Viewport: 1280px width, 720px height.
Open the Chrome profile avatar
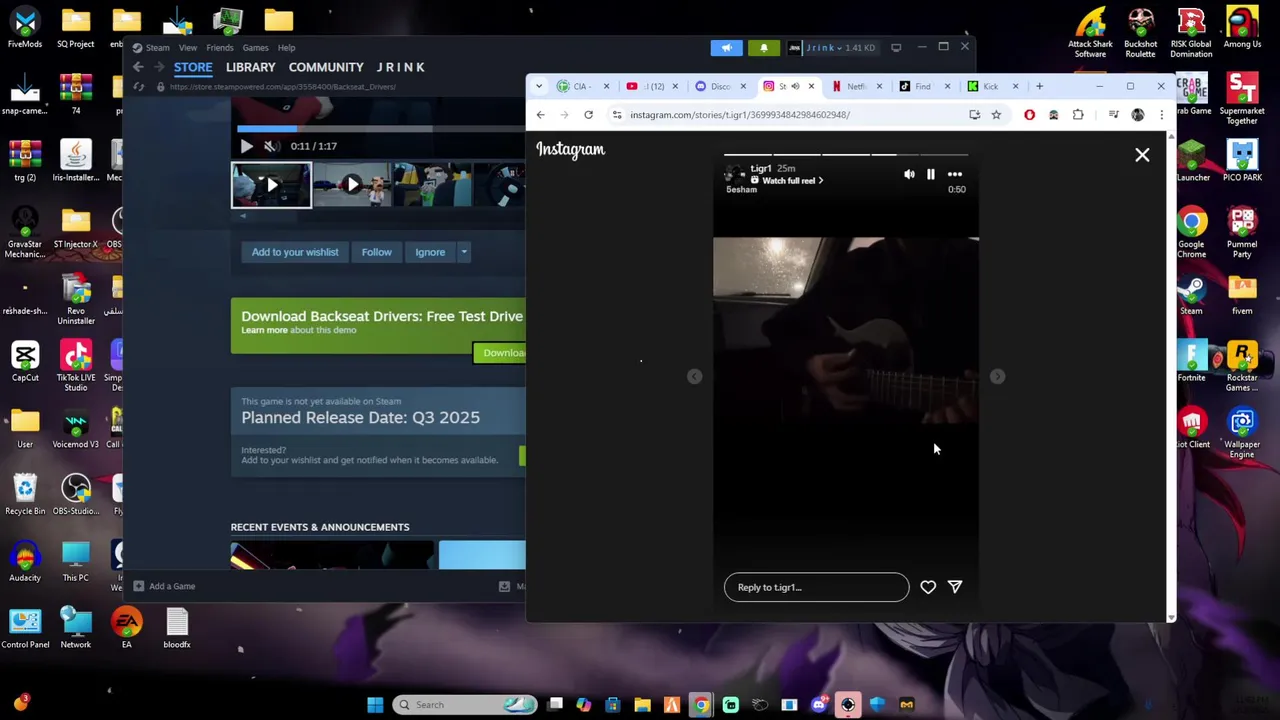pos(1137,115)
